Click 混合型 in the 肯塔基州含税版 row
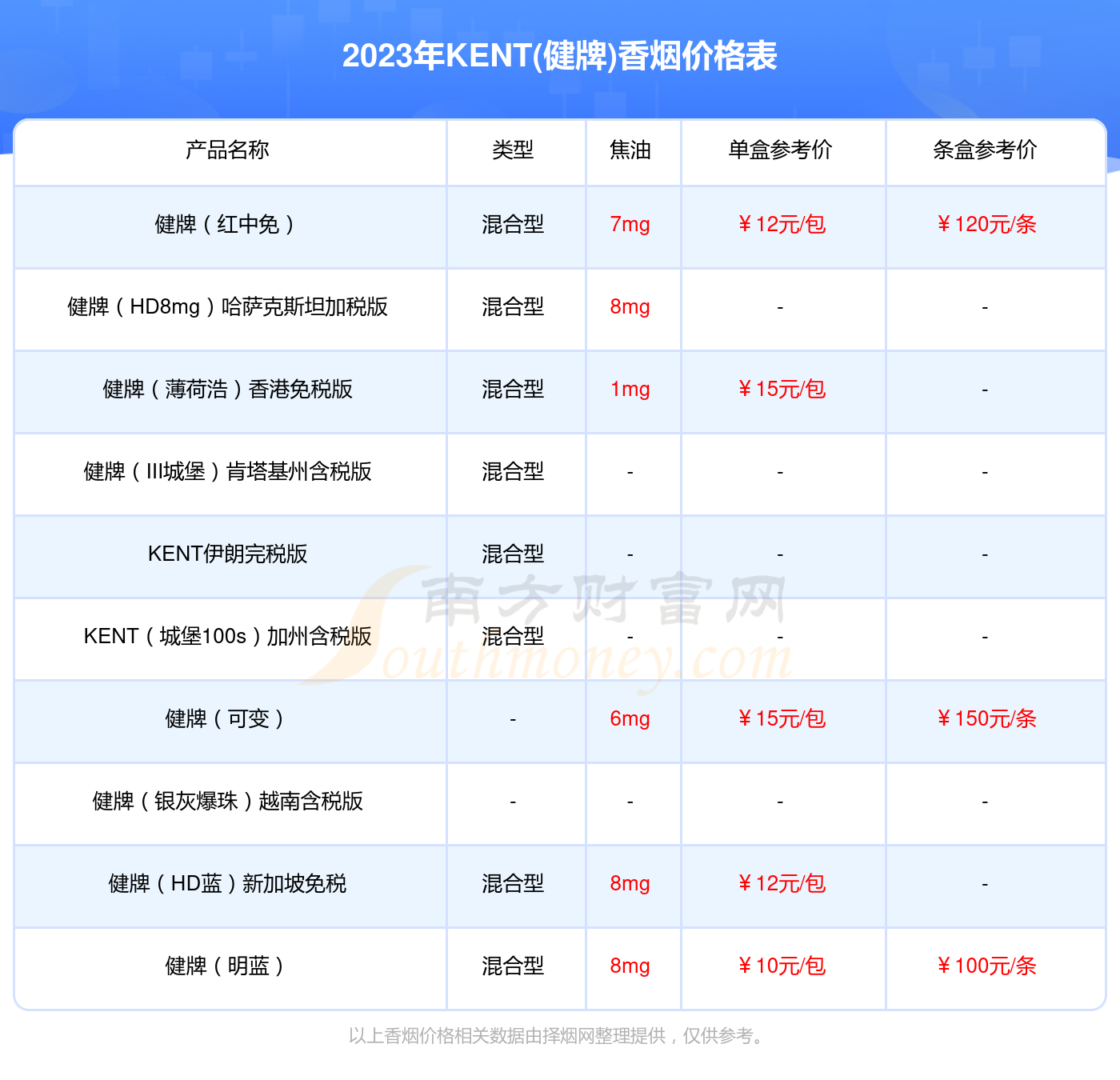 513,472
